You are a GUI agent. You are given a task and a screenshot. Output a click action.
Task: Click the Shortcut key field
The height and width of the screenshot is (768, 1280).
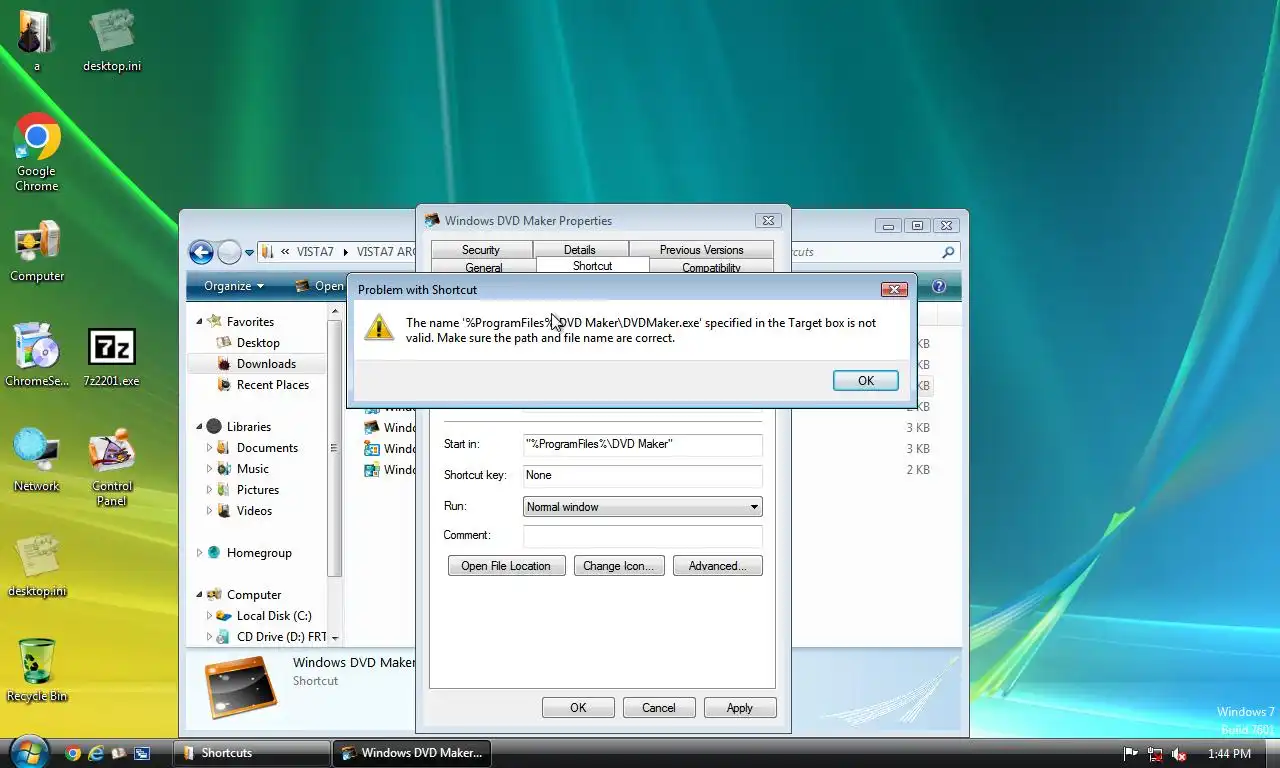[643, 476]
